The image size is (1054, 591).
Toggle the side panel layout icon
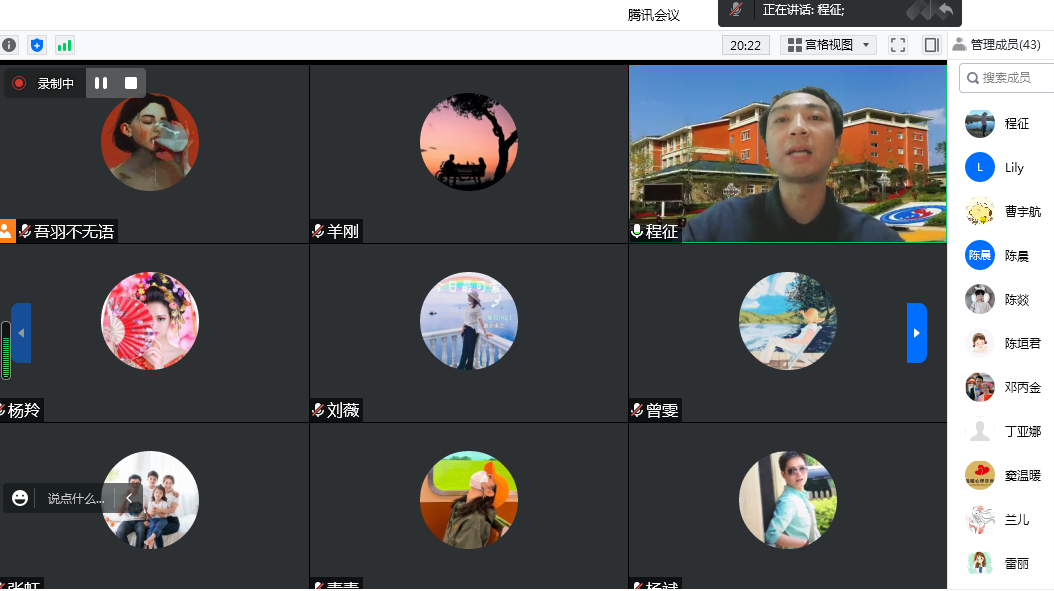click(x=931, y=45)
